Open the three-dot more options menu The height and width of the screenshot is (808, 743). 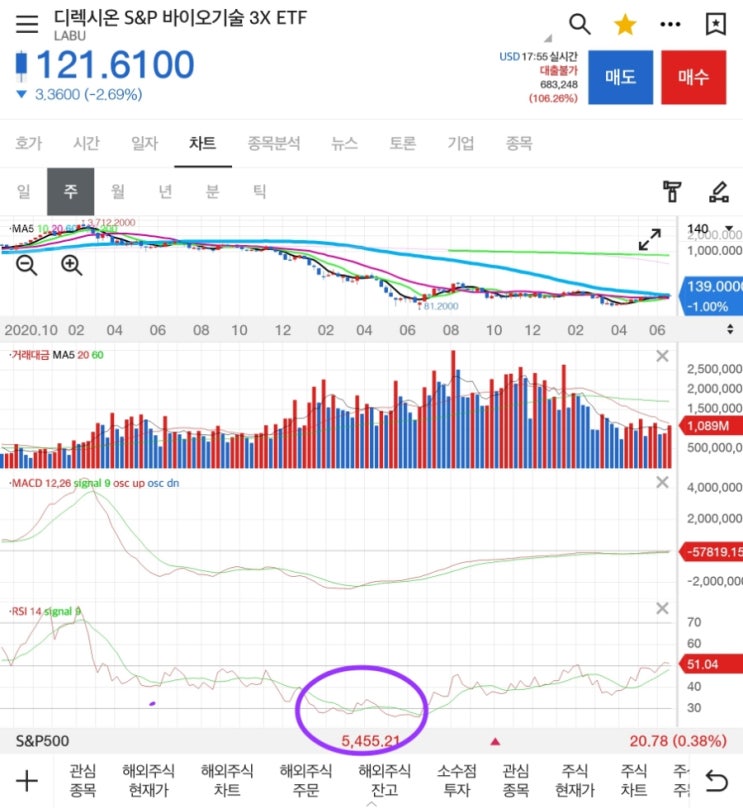click(670, 24)
